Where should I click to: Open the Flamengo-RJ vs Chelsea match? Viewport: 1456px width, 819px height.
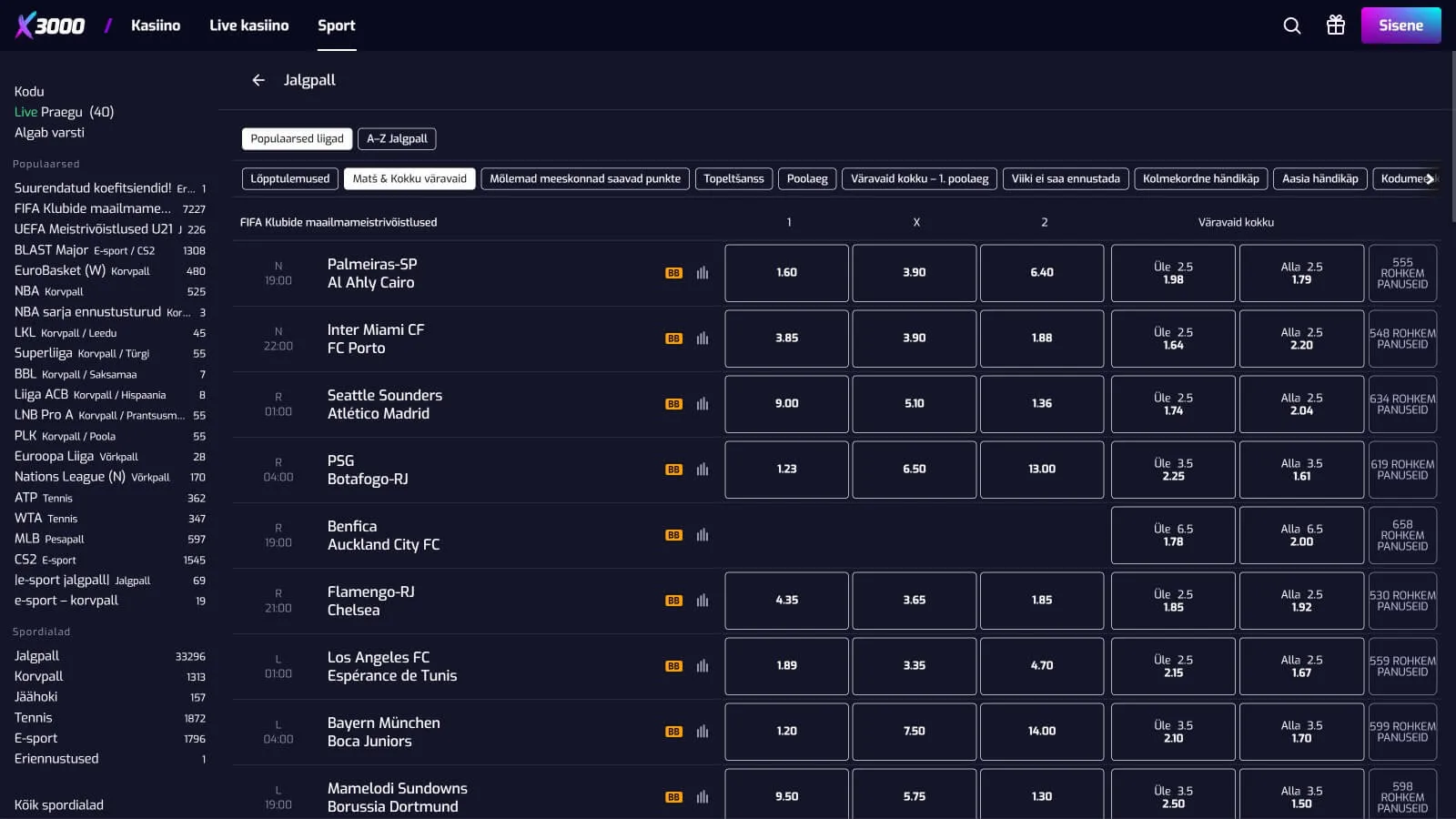coord(371,601)
